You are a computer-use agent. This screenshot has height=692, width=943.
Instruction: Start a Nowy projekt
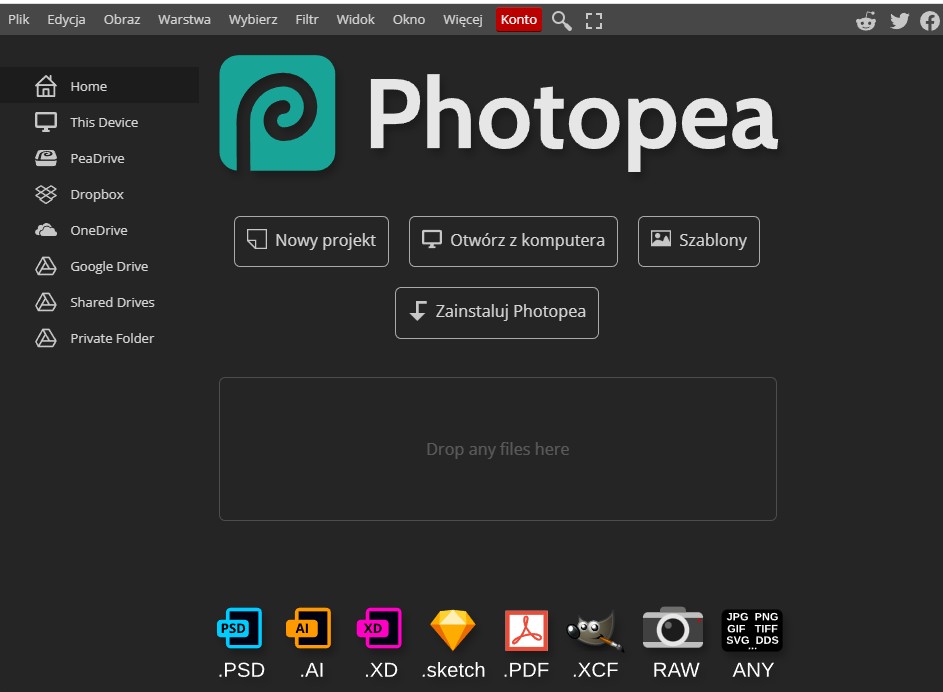[310, 241]
